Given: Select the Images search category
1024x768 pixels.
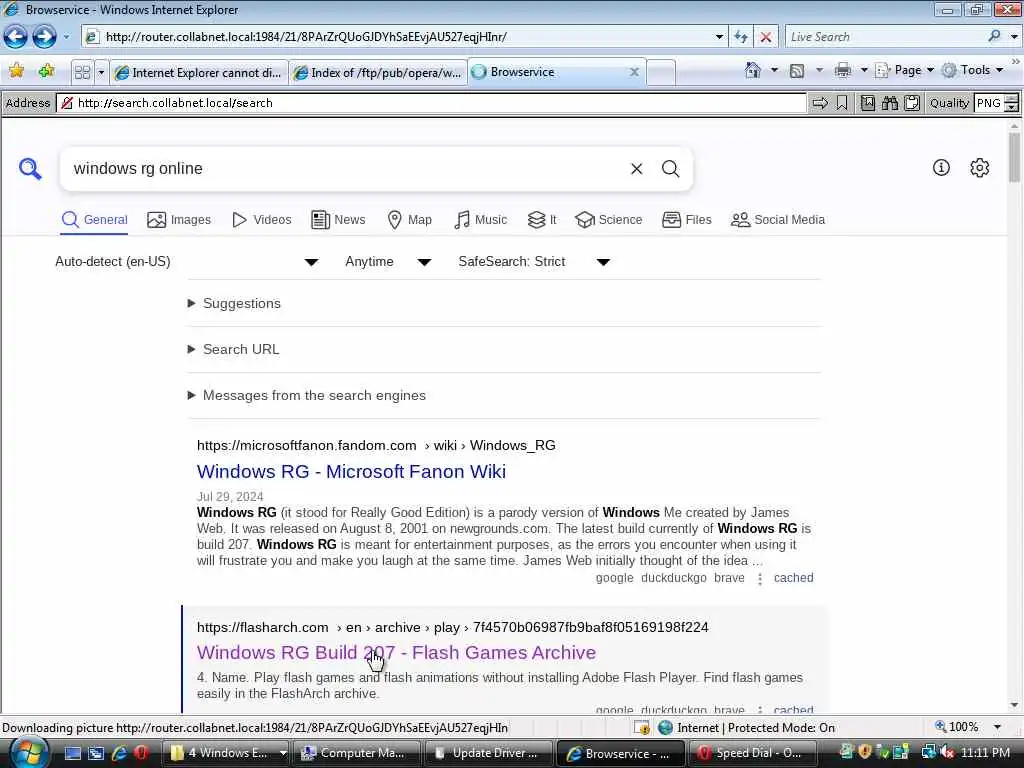Looking at the screenshot, I should [179, 220].
